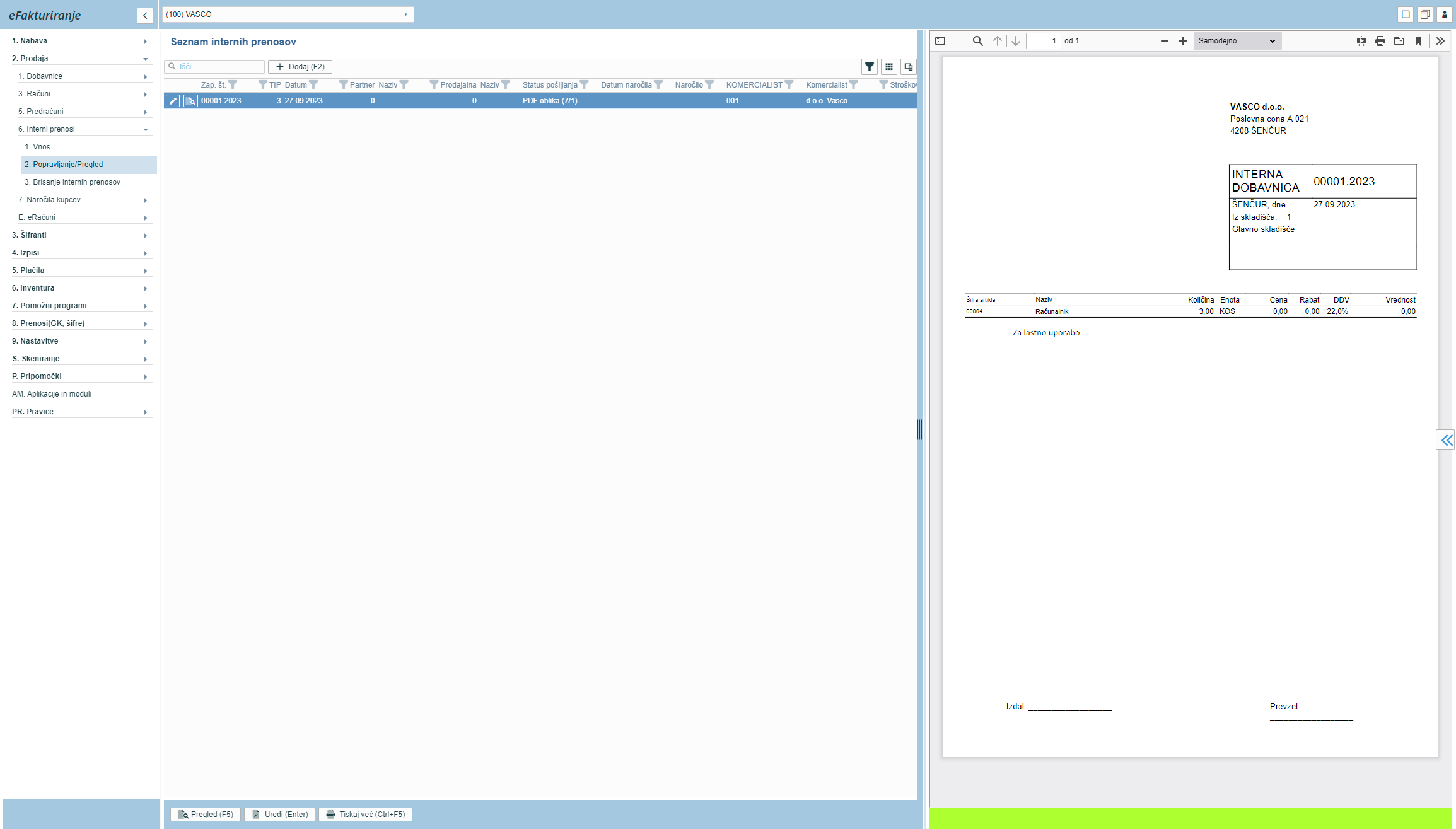Image resolution: width=1456 pixels, height=829 pixels.
Task: Open the E. eRačuni submenu
Action: 84,217
